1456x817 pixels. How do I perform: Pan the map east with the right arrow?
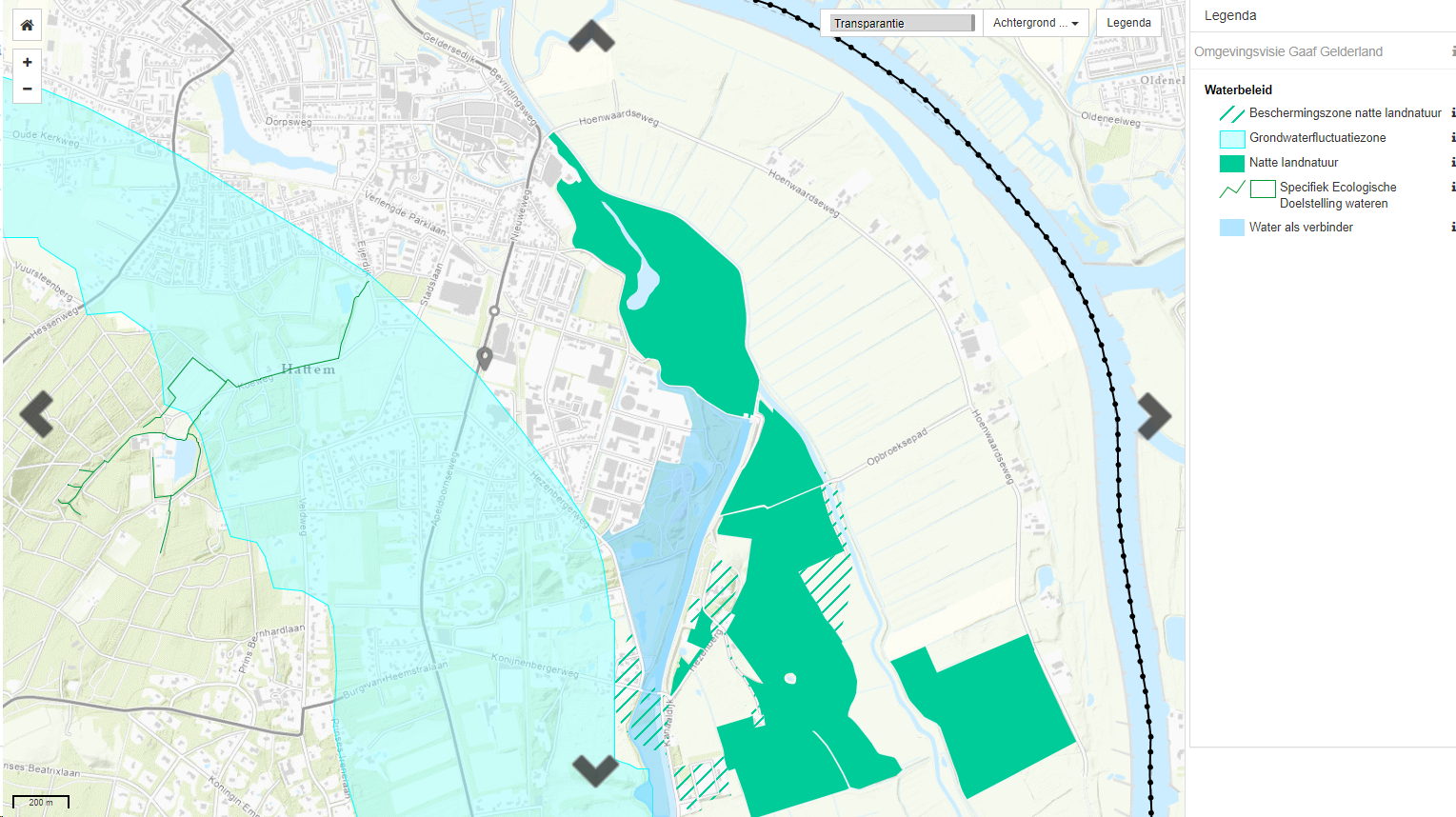pos(1154,416)
